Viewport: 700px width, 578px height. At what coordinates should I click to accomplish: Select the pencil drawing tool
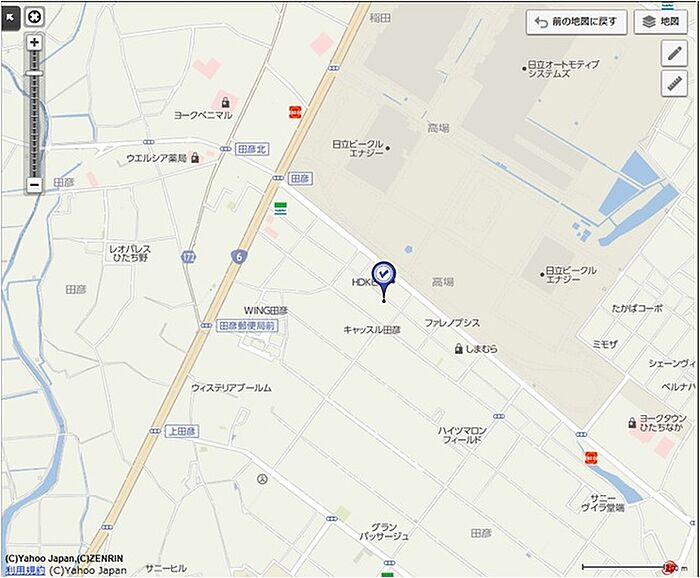[x=674, y=54]
